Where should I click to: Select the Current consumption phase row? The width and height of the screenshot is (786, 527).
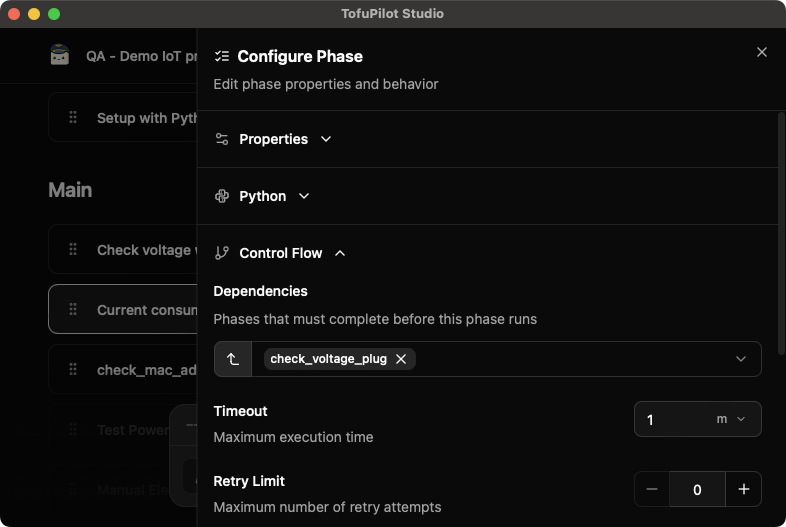tap(123, 309)
